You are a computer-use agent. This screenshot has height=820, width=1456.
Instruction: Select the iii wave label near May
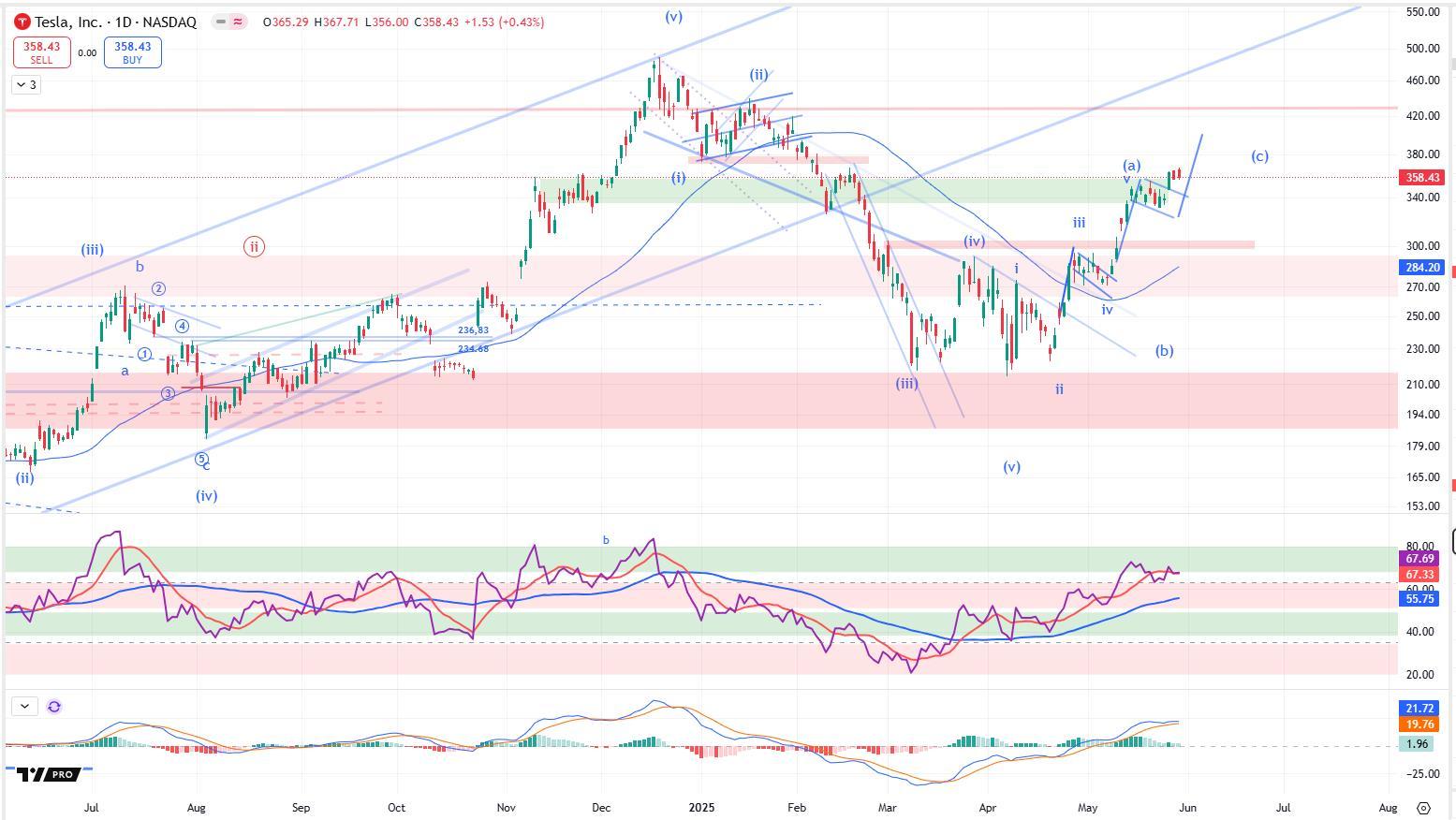coord(1079,223)
